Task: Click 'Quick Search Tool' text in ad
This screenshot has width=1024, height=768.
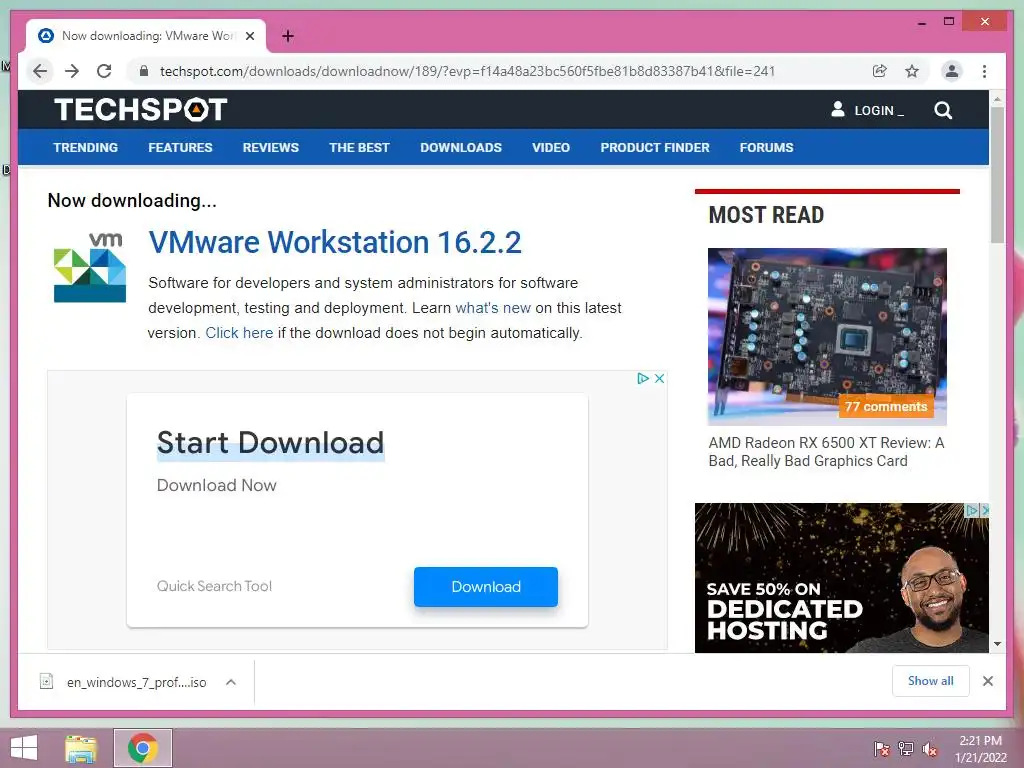Action: [x=214, y=586]
